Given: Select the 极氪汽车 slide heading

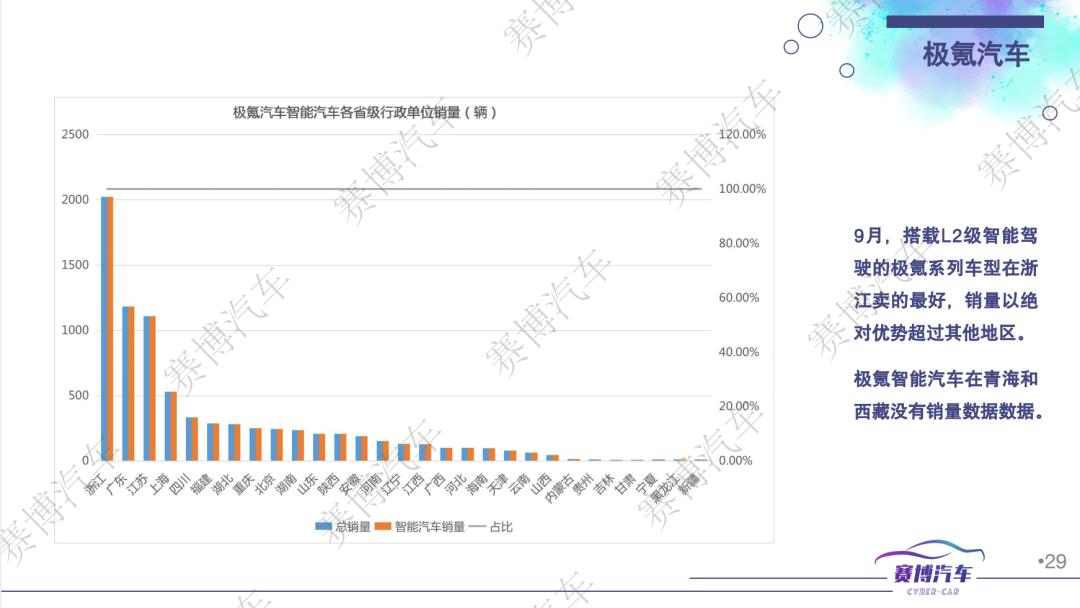Looking at the screenshot, I should pyautogui.click(x=976, y=54).
